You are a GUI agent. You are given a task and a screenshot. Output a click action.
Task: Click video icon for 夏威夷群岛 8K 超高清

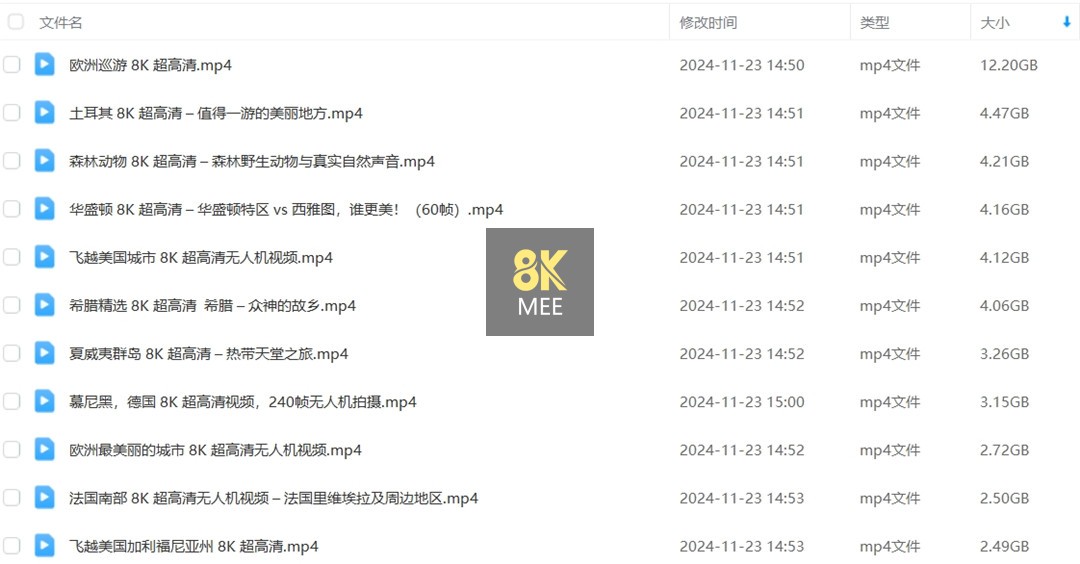point(44,353)
